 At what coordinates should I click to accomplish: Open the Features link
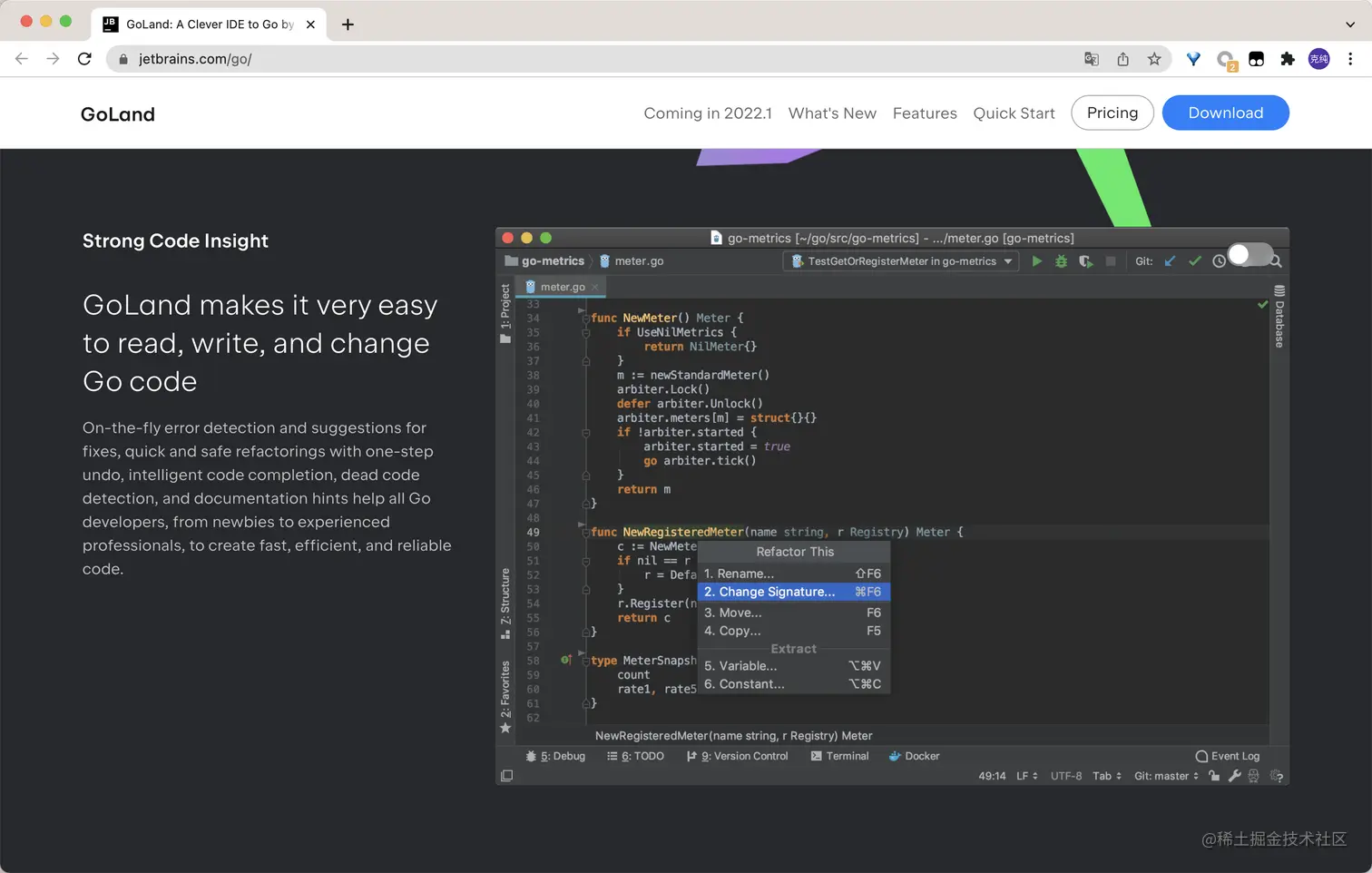point(925,113)
